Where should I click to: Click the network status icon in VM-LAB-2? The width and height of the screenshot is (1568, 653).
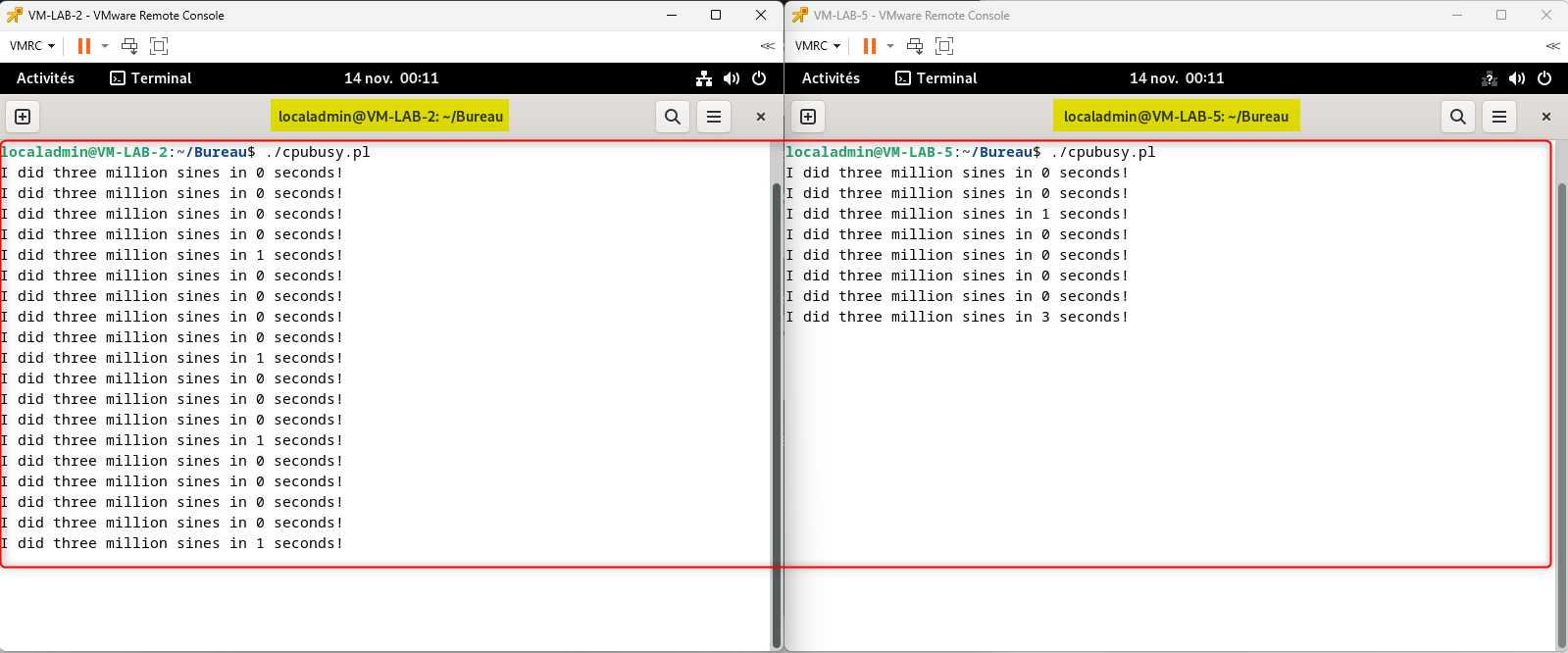pos(704,78)
